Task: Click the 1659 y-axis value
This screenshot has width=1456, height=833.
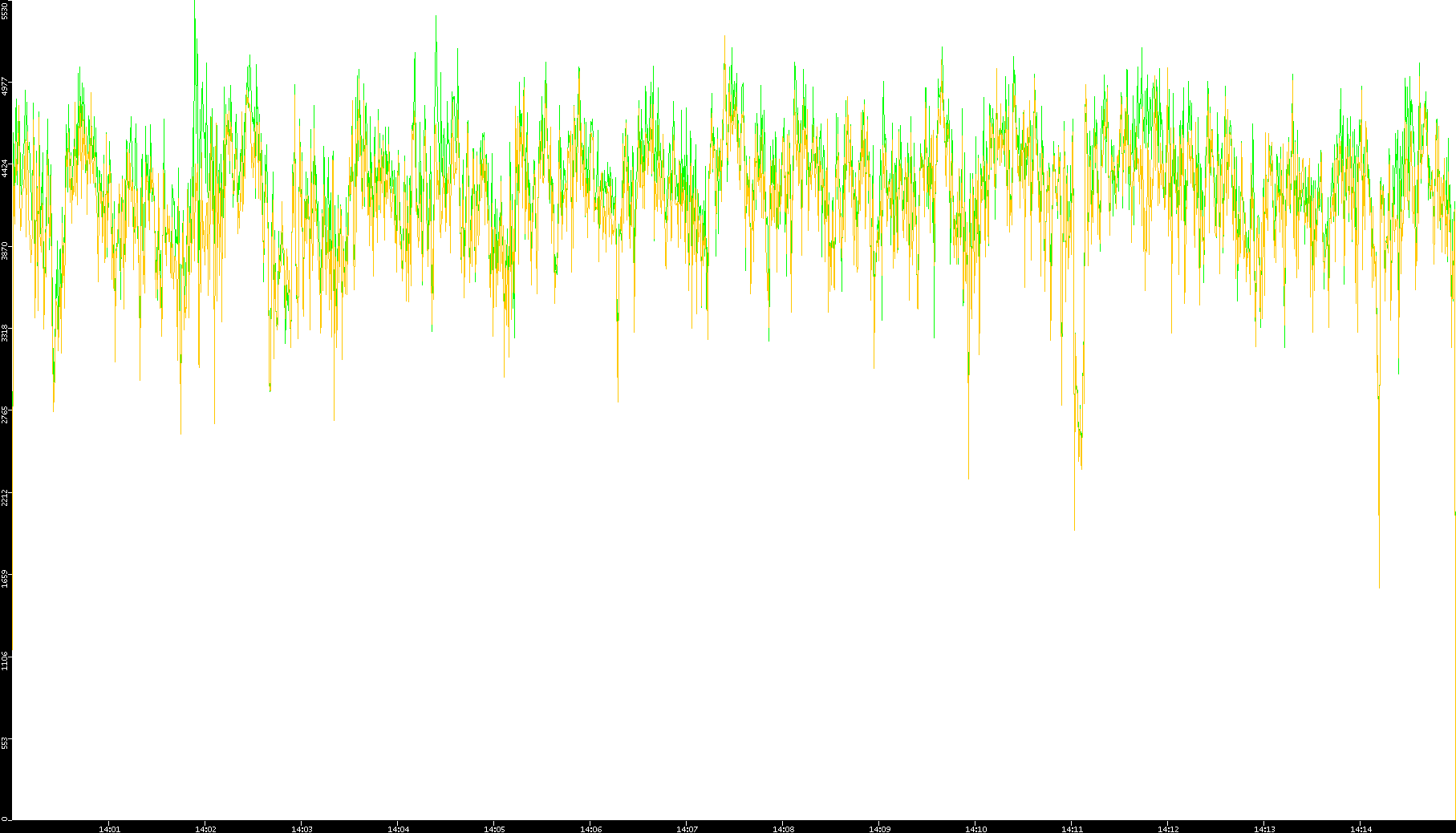Action: click(6, 579)
